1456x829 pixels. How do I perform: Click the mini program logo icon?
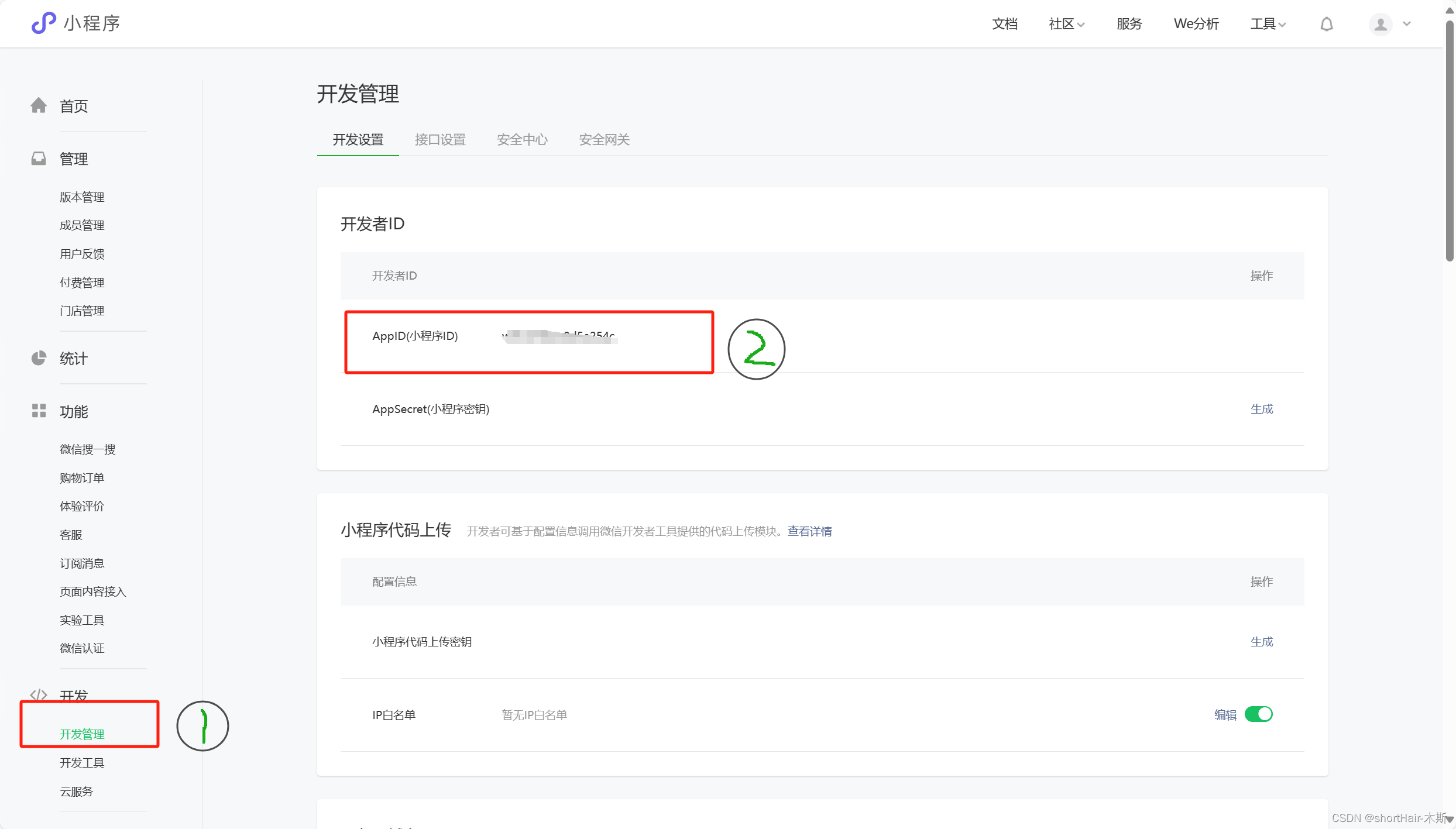(x=43, y=23)
